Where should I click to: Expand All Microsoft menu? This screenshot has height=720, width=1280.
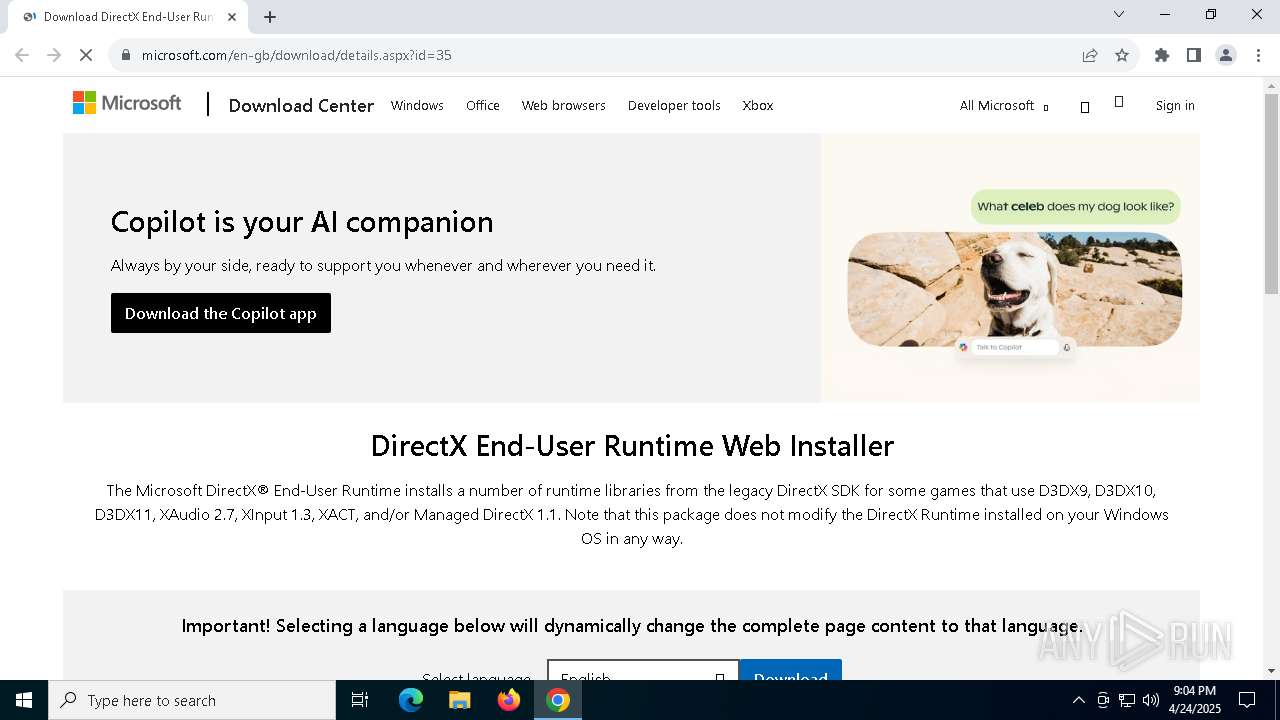tap(1004, 105)
